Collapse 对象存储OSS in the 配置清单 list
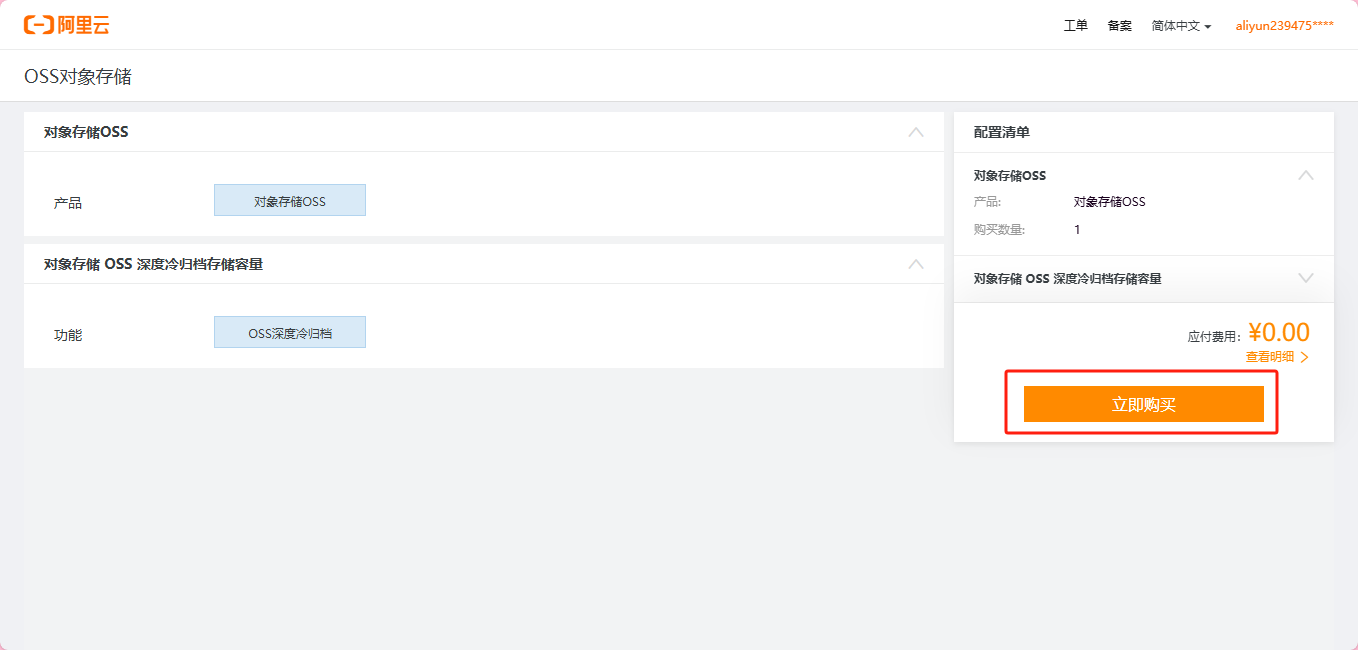Image resolution: width=1358 pixels, height=650 pixels. click(x=1305, y=175)
